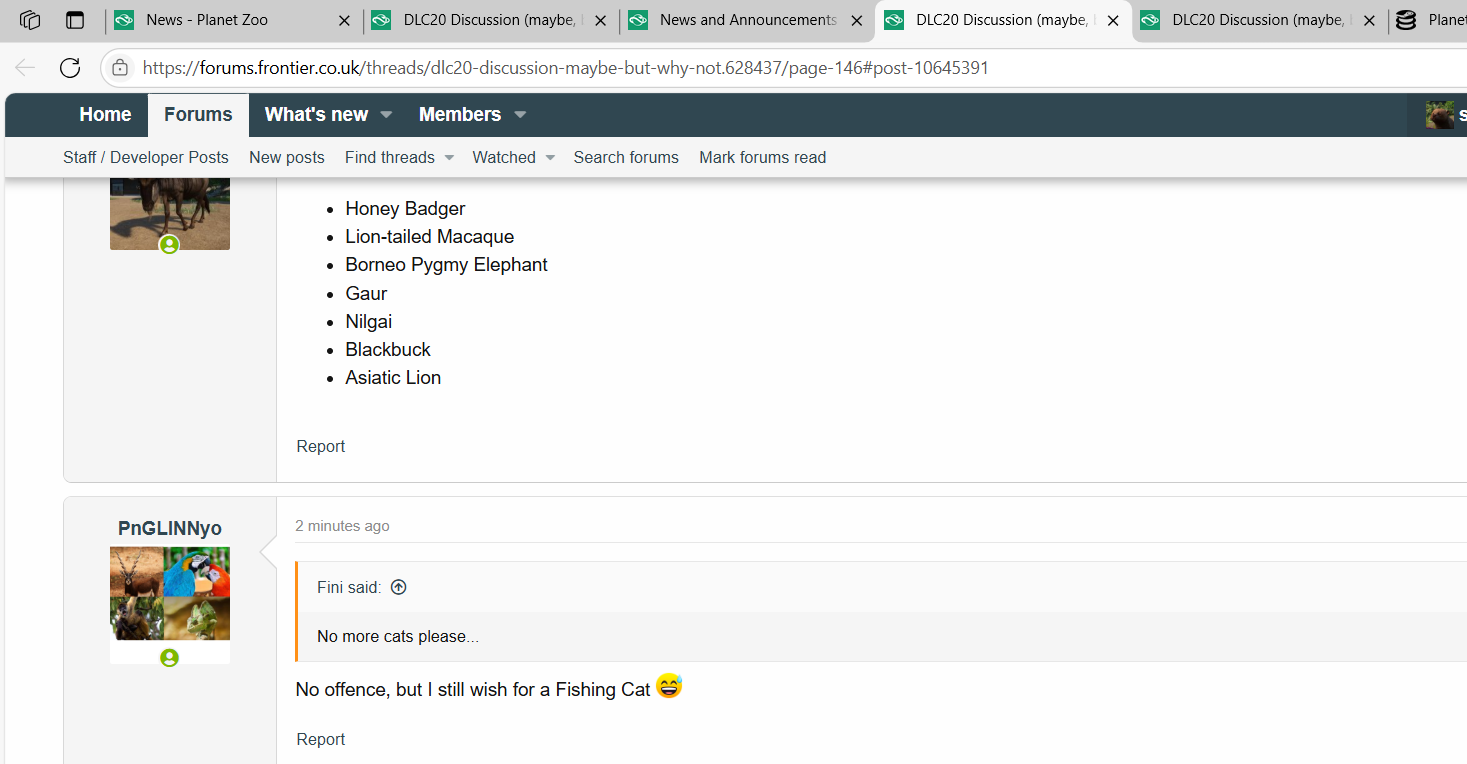Switch to the 'News and Announcements' tab
Image resolution: width=1467 pixels, height=764 pixels.
[x=746, y=20]
